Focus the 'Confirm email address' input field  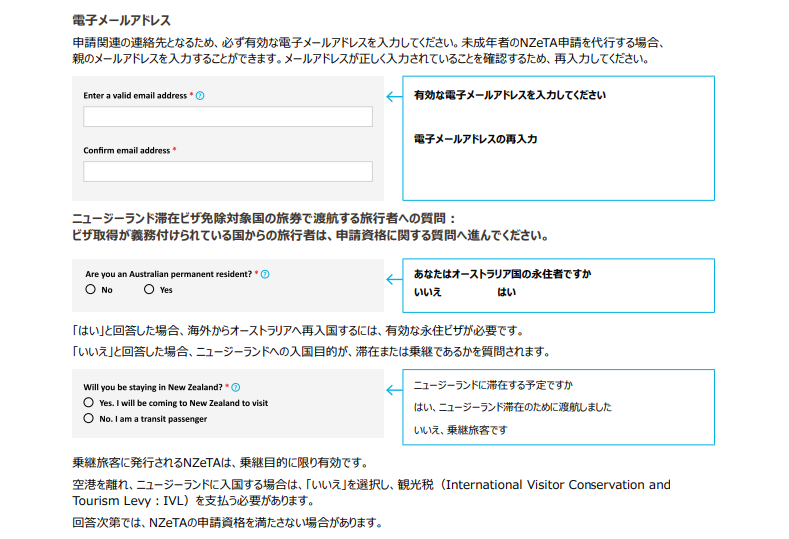pyautogui.click(x=228, y=172)
